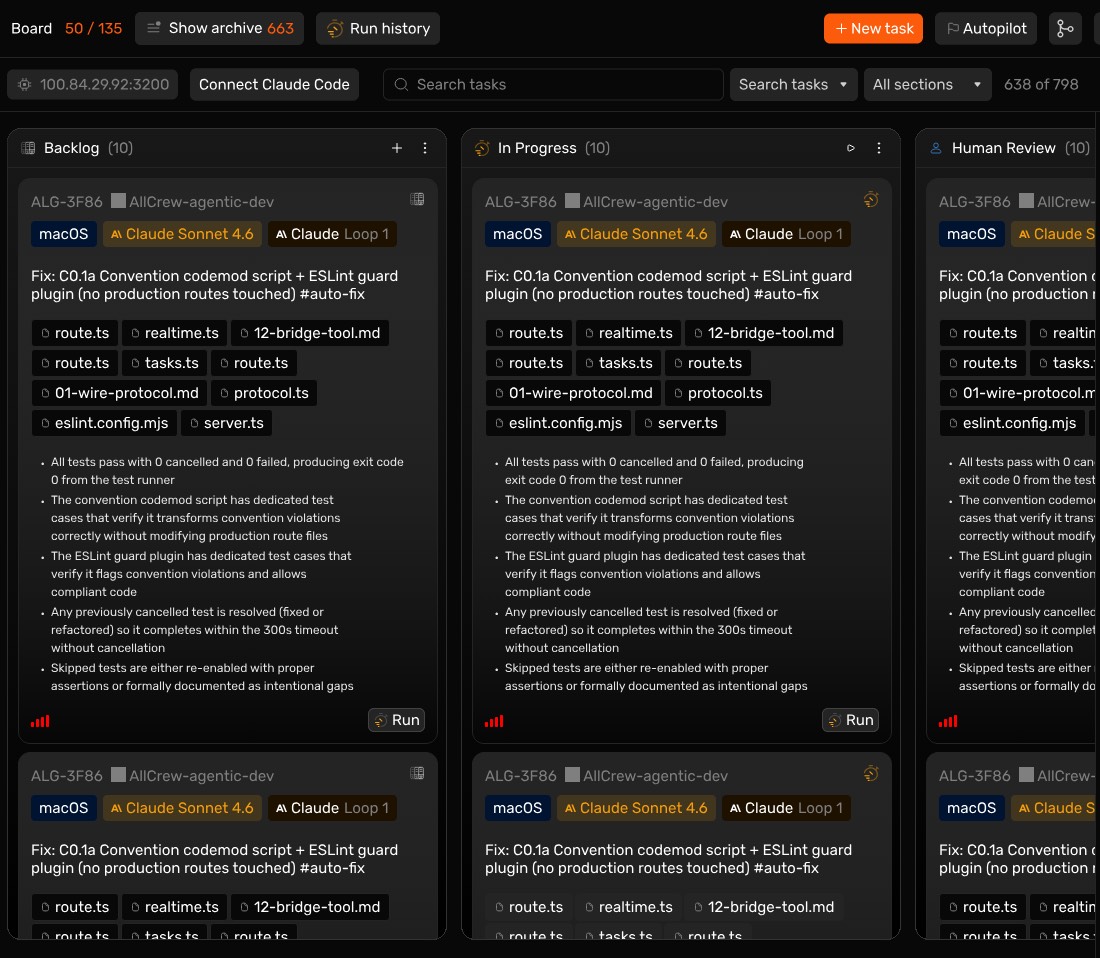This screenshot has width=1100, height=958.
Task: Click the Board 50 / 135 label
Action: [x=67, y=29]
